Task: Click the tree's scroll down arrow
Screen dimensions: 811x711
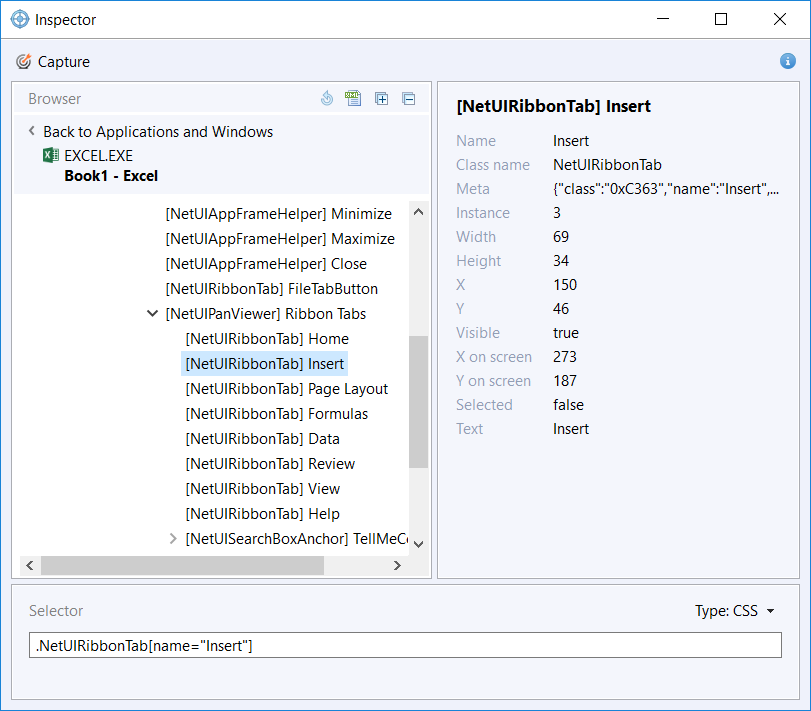Action: (x=418, y=543)
